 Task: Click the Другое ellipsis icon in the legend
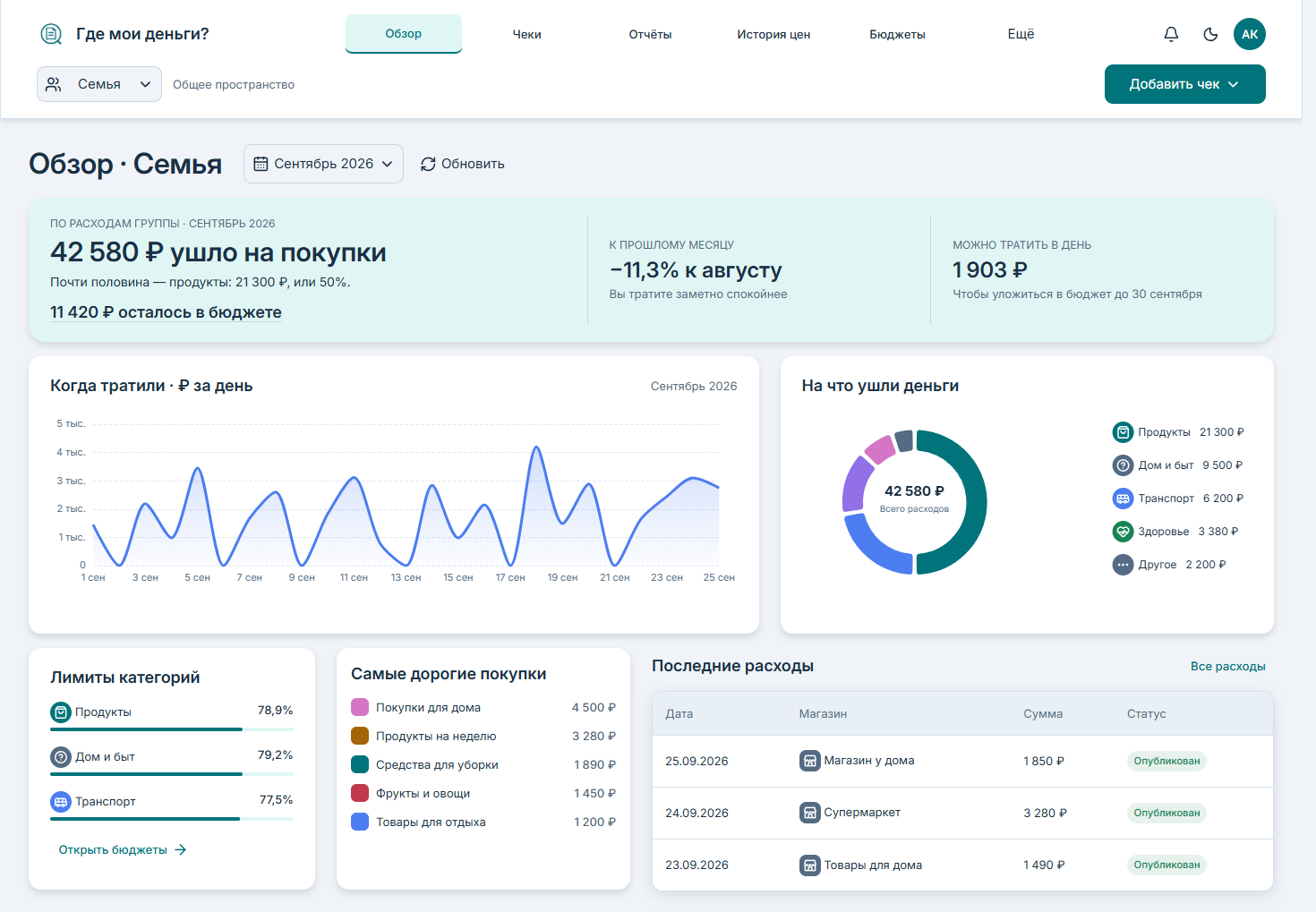pyautogui.click(x=1123, y=565)
